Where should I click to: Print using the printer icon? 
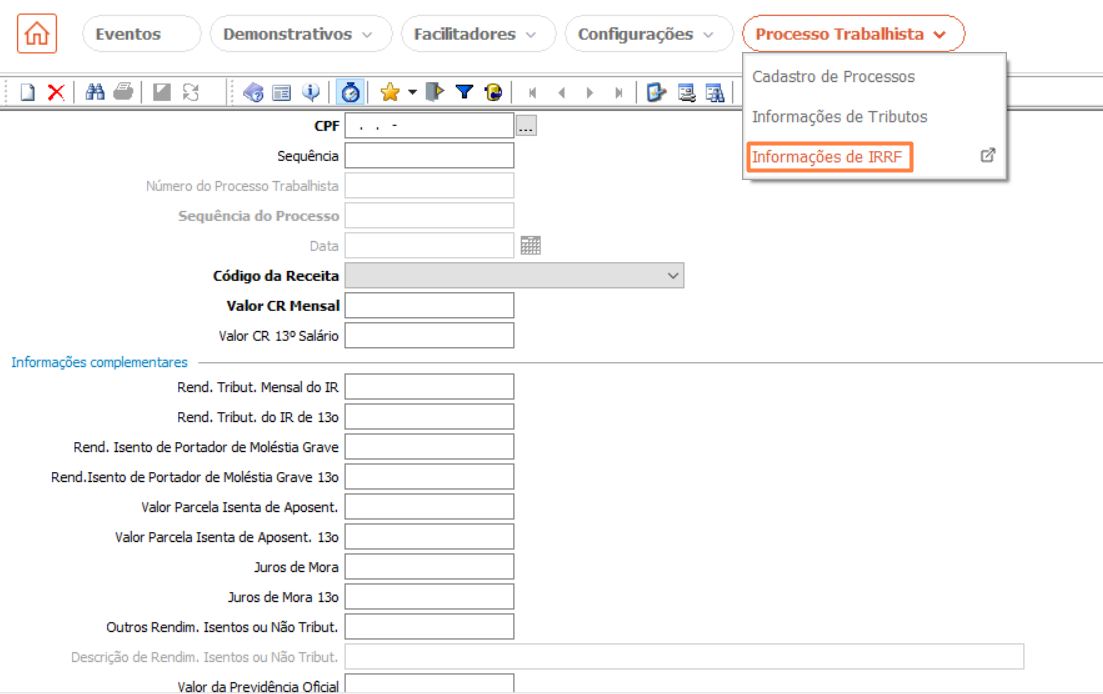(x=123, y=92)
